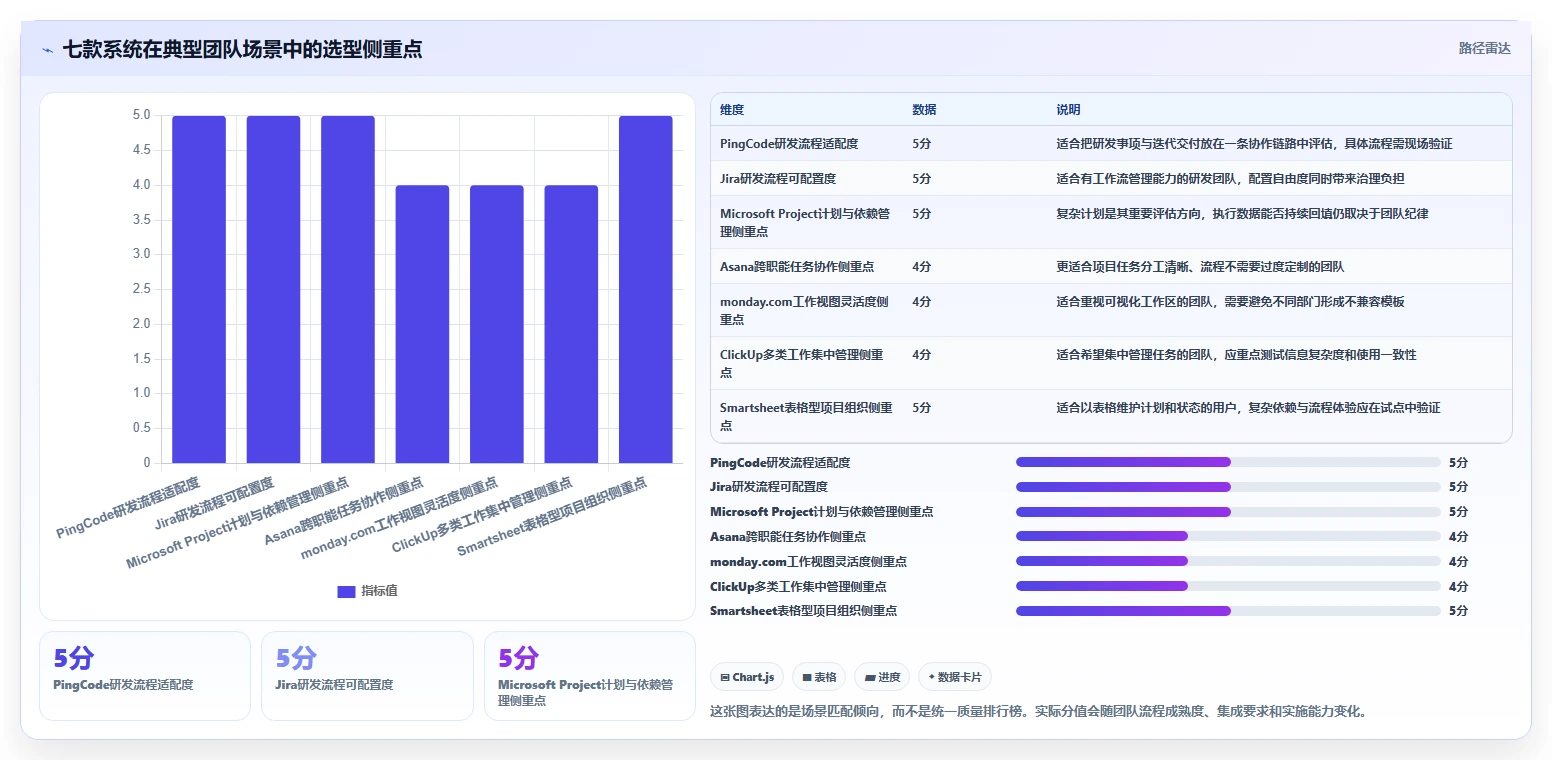Click the Chart.js chip

pyautogui.click(x=747, y=677)
